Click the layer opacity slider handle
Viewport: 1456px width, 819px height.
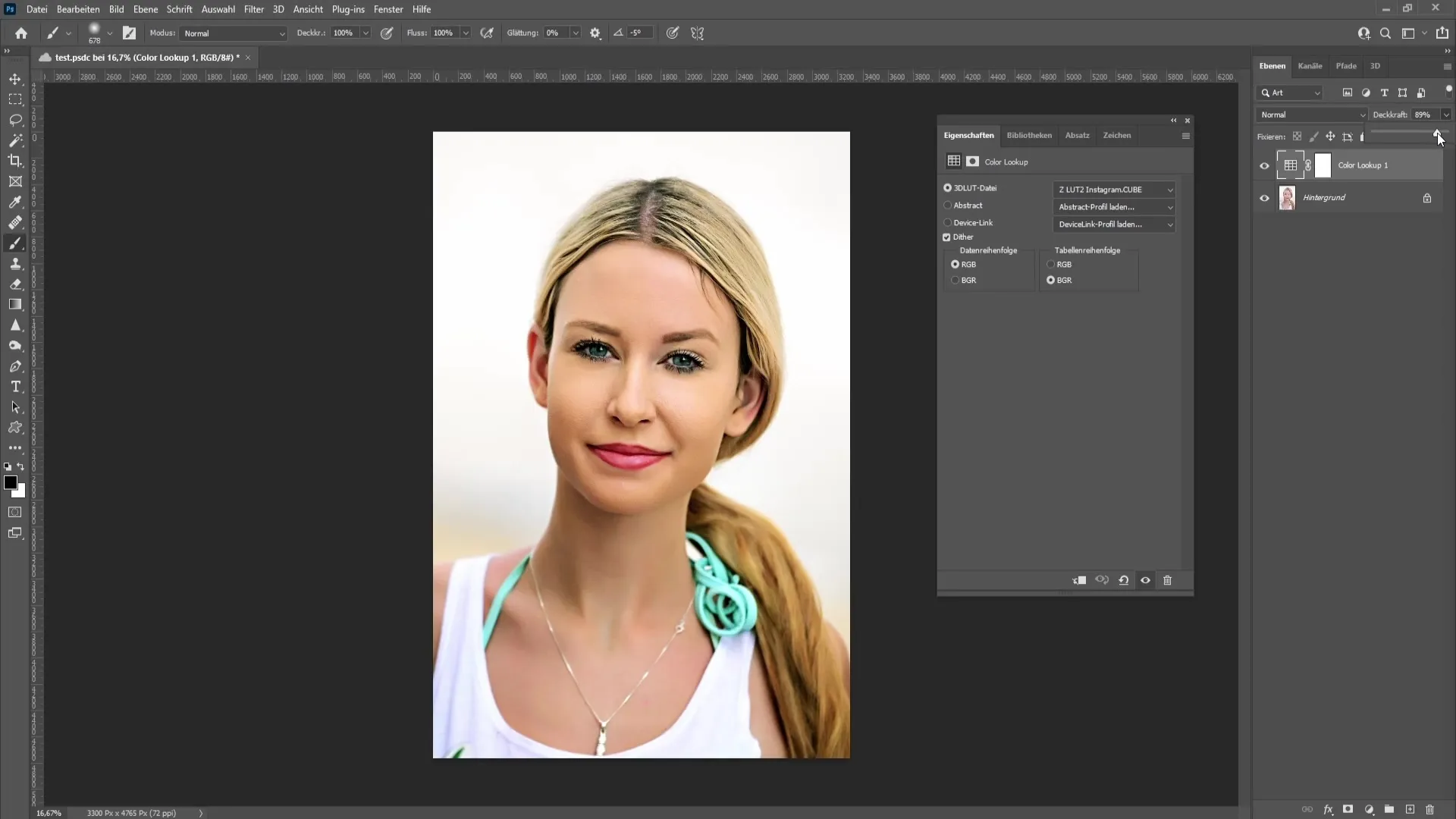1436,134
